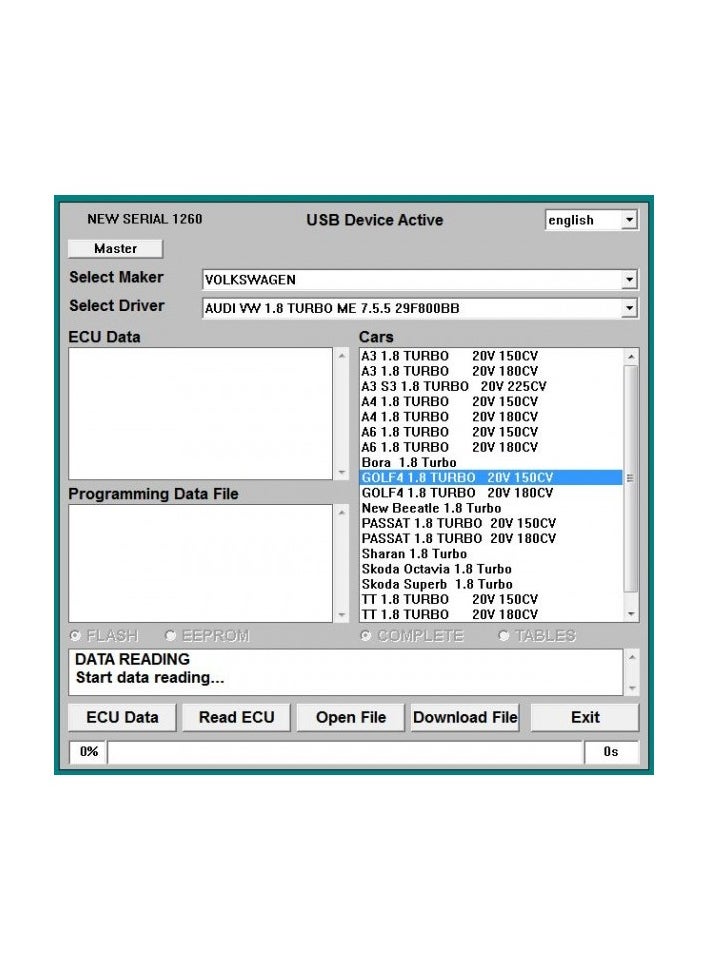The height and width of the screenshot is (970, 708).
Task: Open the Select Driver dropdown arrow
Action: click(629, 308)
